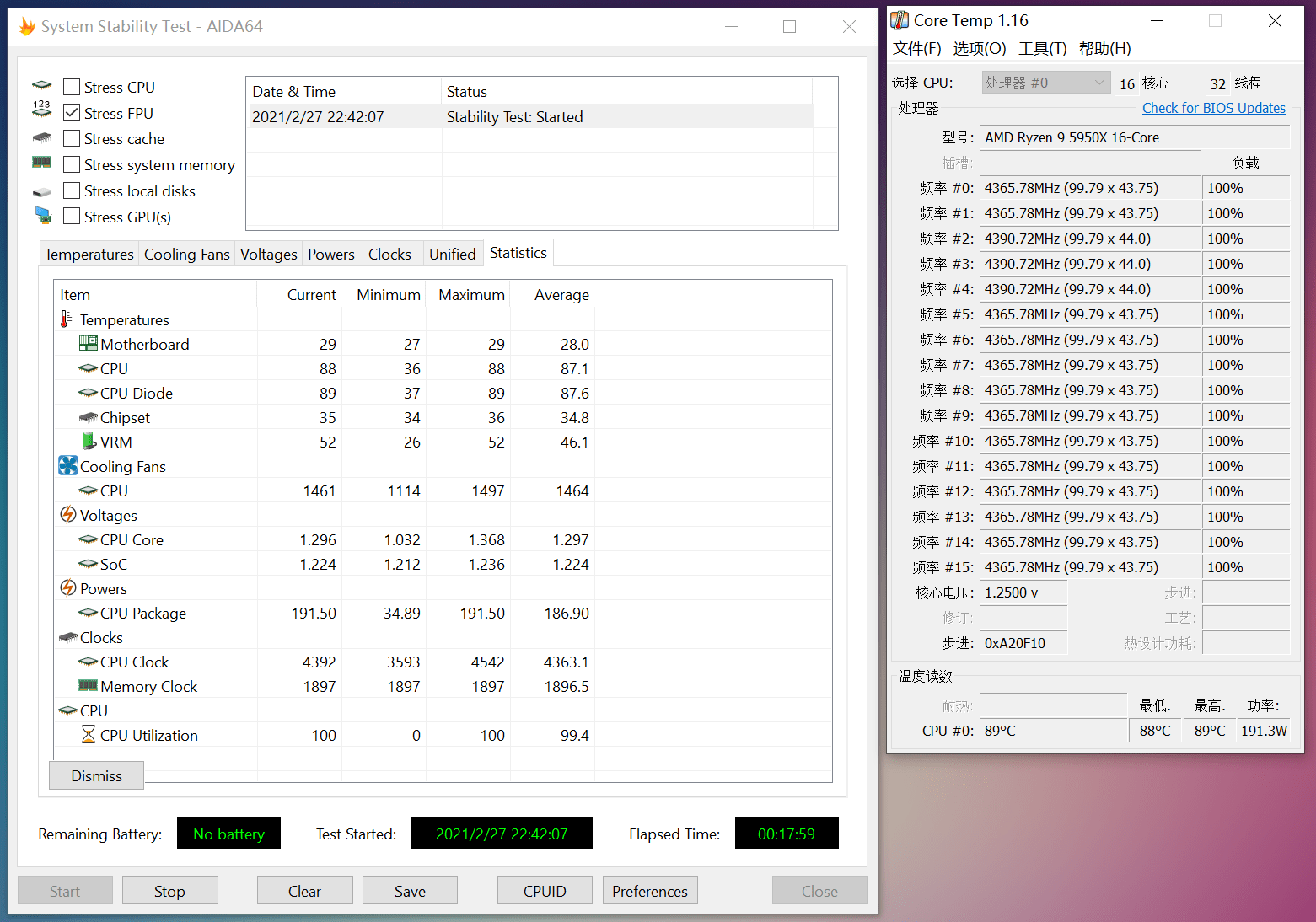Image resolution: width=1316 pixels, height=922 pixels.
Task: Open the 工具(T) menu in Core Temp
Action: [1042, 48]
